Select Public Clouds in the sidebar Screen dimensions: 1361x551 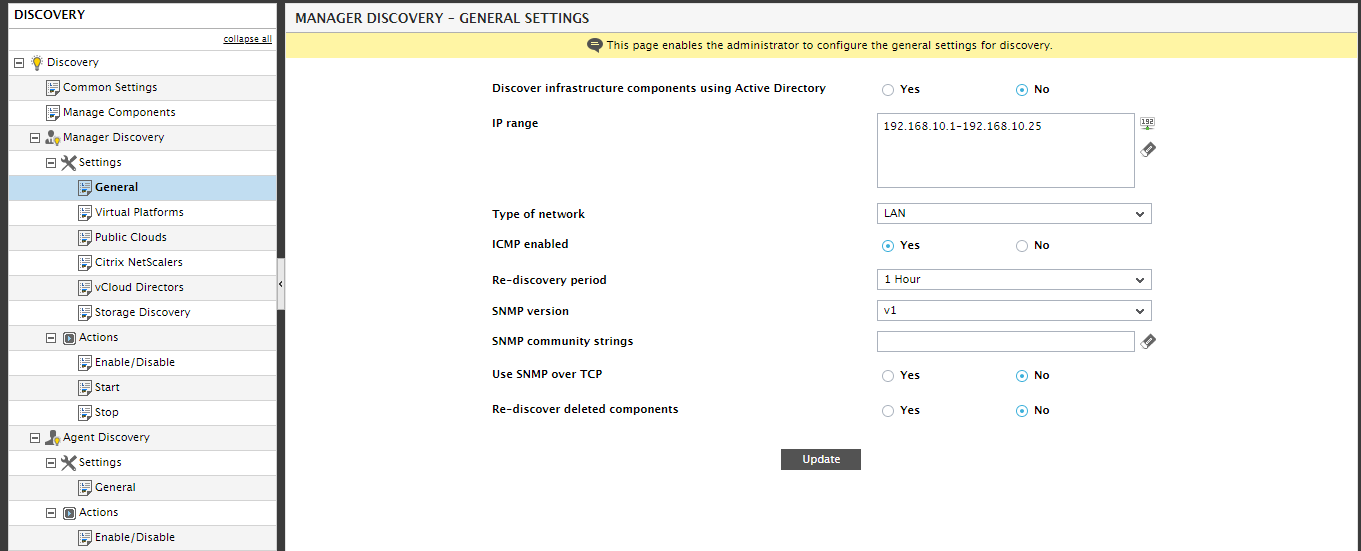coord(131,237)
